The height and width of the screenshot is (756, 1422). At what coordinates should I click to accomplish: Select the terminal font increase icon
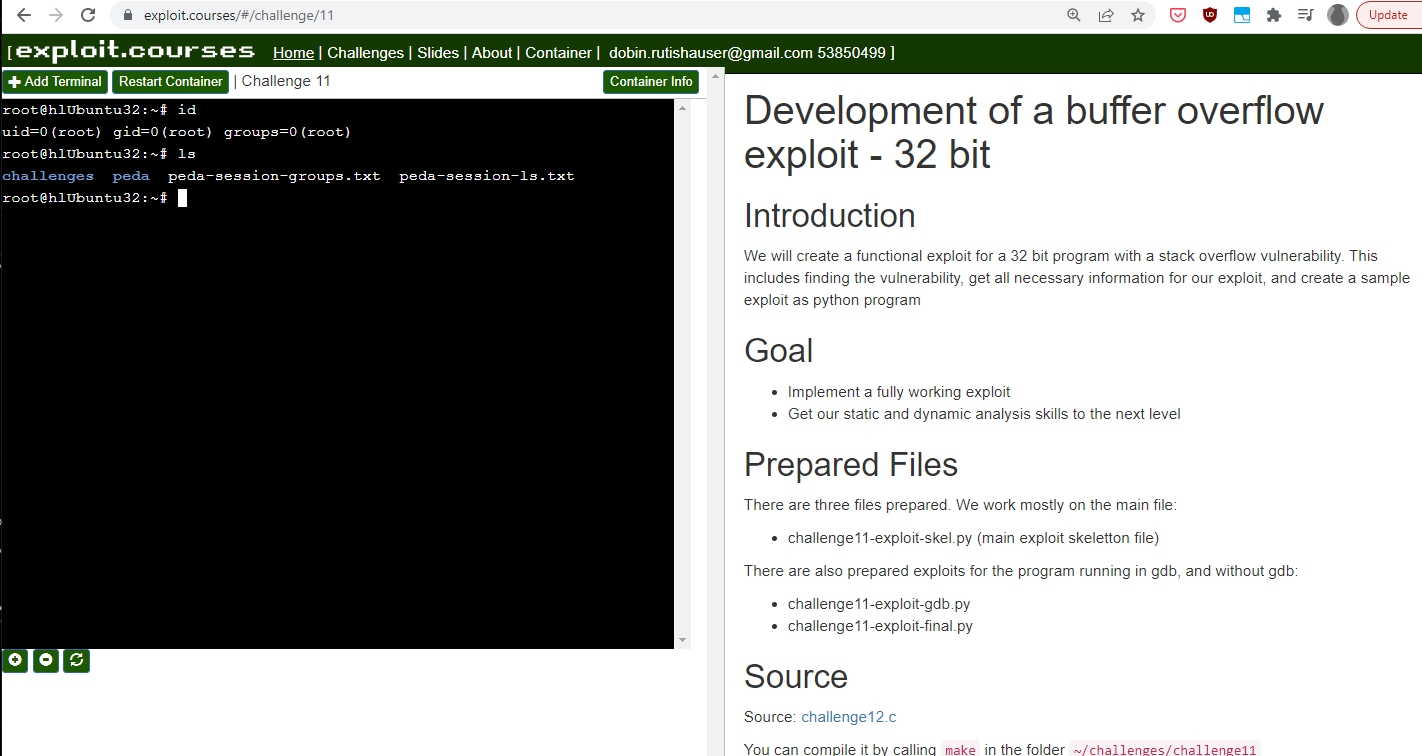coord(15,660)
